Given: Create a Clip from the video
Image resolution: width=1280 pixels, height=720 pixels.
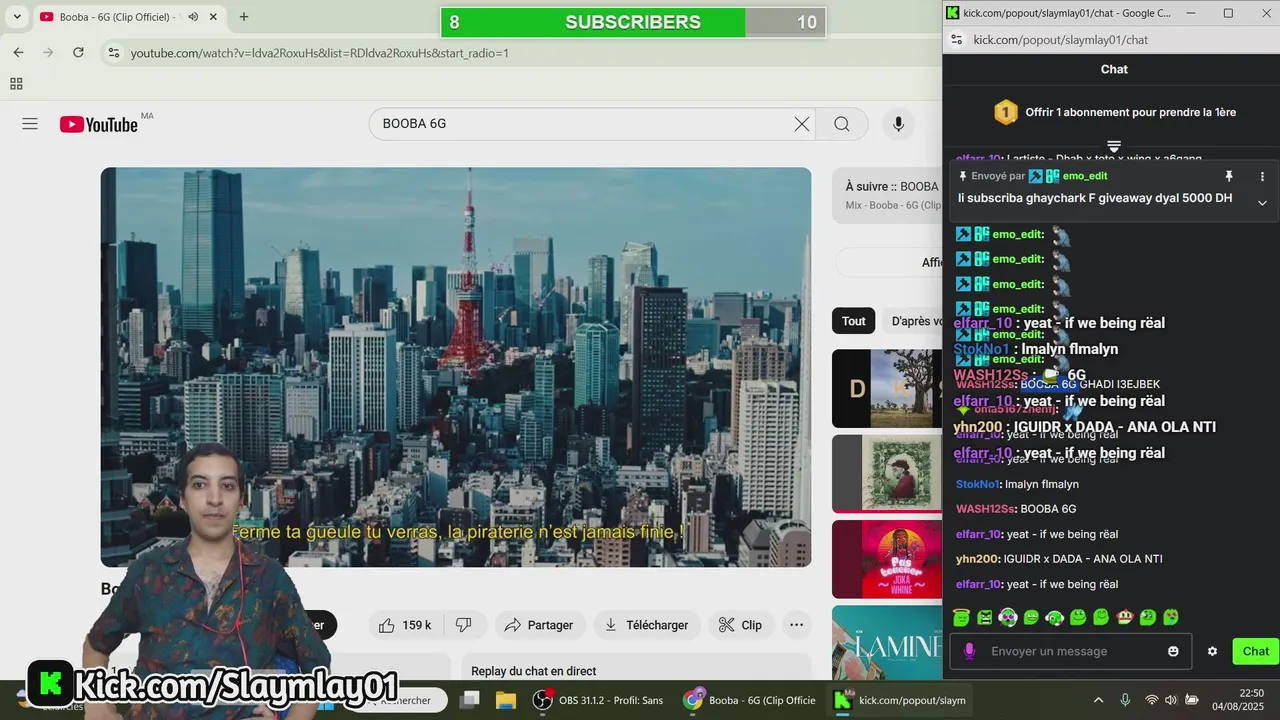Looking at the screenshot, I should point(740,625).
